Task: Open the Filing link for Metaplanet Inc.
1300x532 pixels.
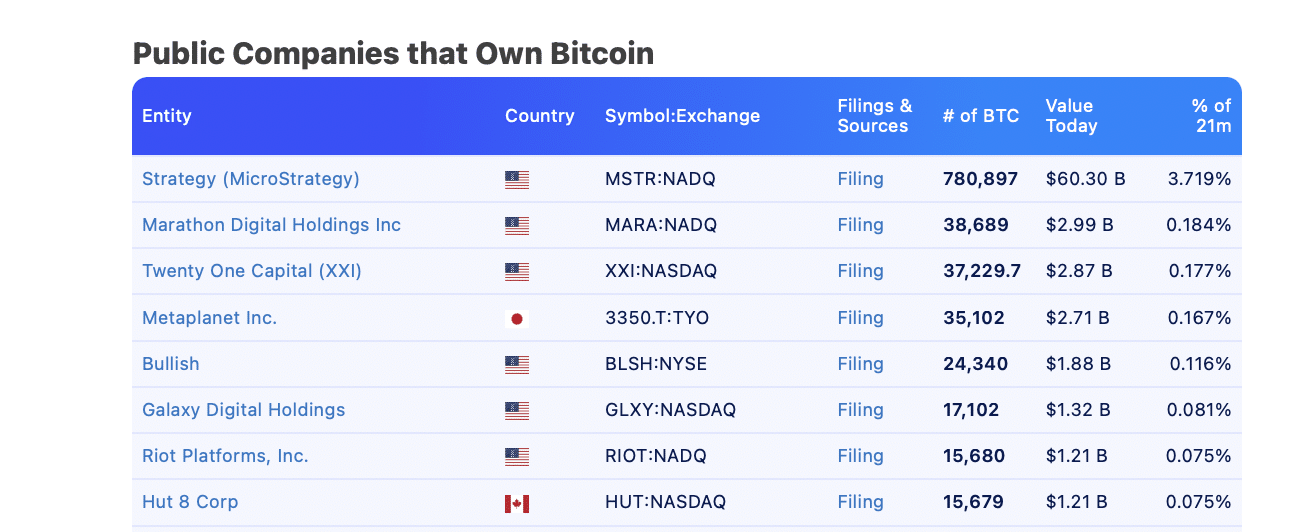Action: [860, 318]
